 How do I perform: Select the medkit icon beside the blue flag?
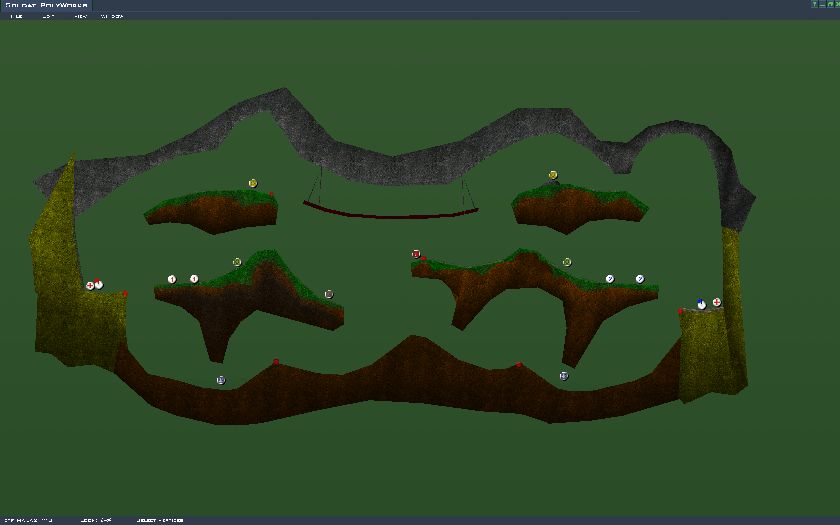coord(717,301)
